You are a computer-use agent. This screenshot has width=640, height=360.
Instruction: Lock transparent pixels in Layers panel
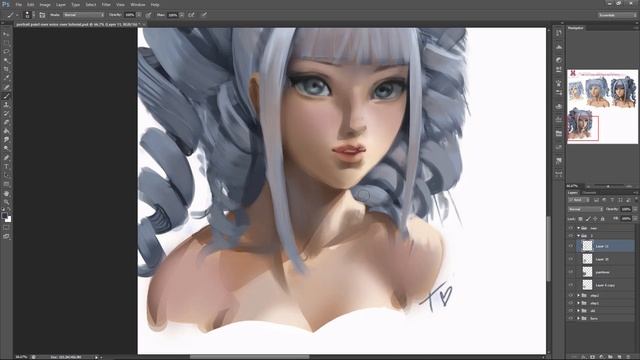[580, 219]
